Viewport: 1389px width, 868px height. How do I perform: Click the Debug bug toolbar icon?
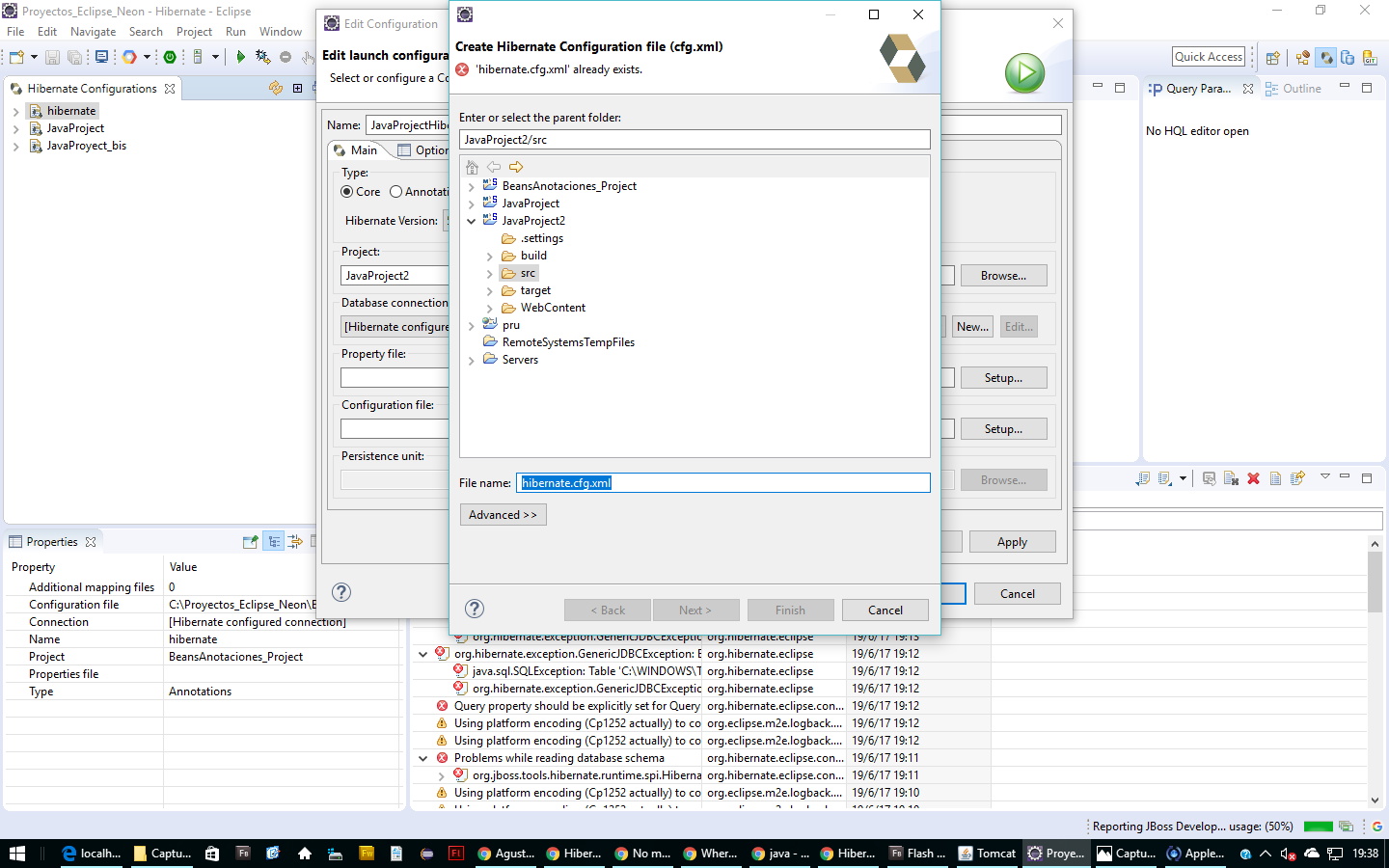tap(262, 57)
